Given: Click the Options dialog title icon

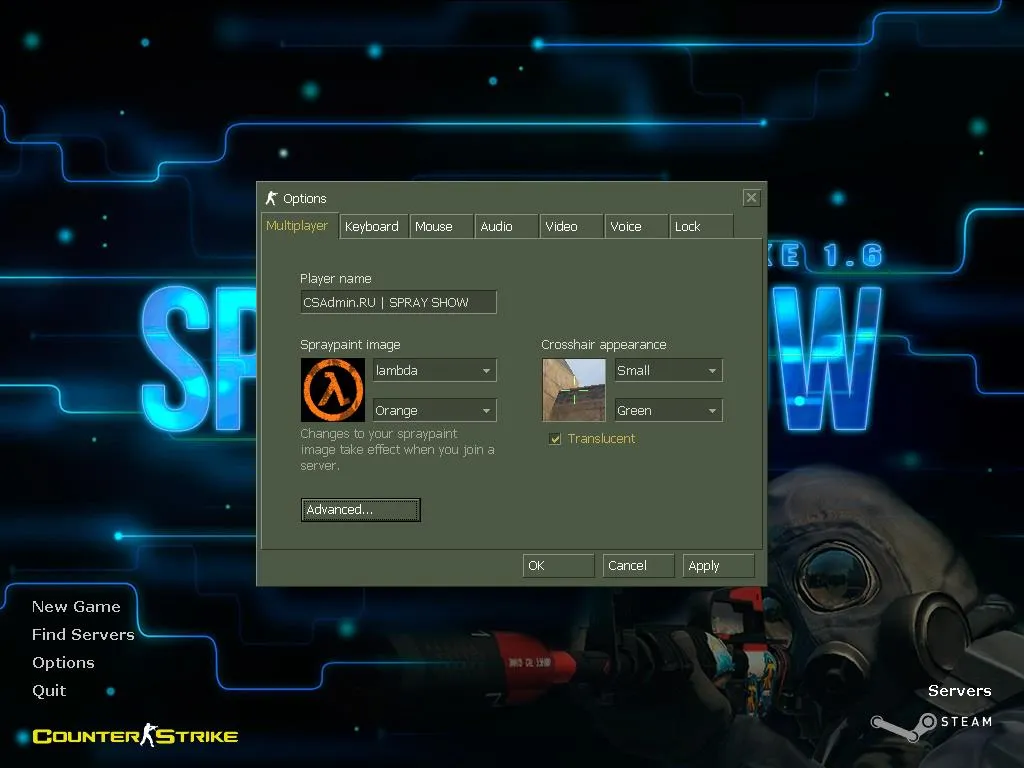Looking at the screenshot, I should point(272,198).
